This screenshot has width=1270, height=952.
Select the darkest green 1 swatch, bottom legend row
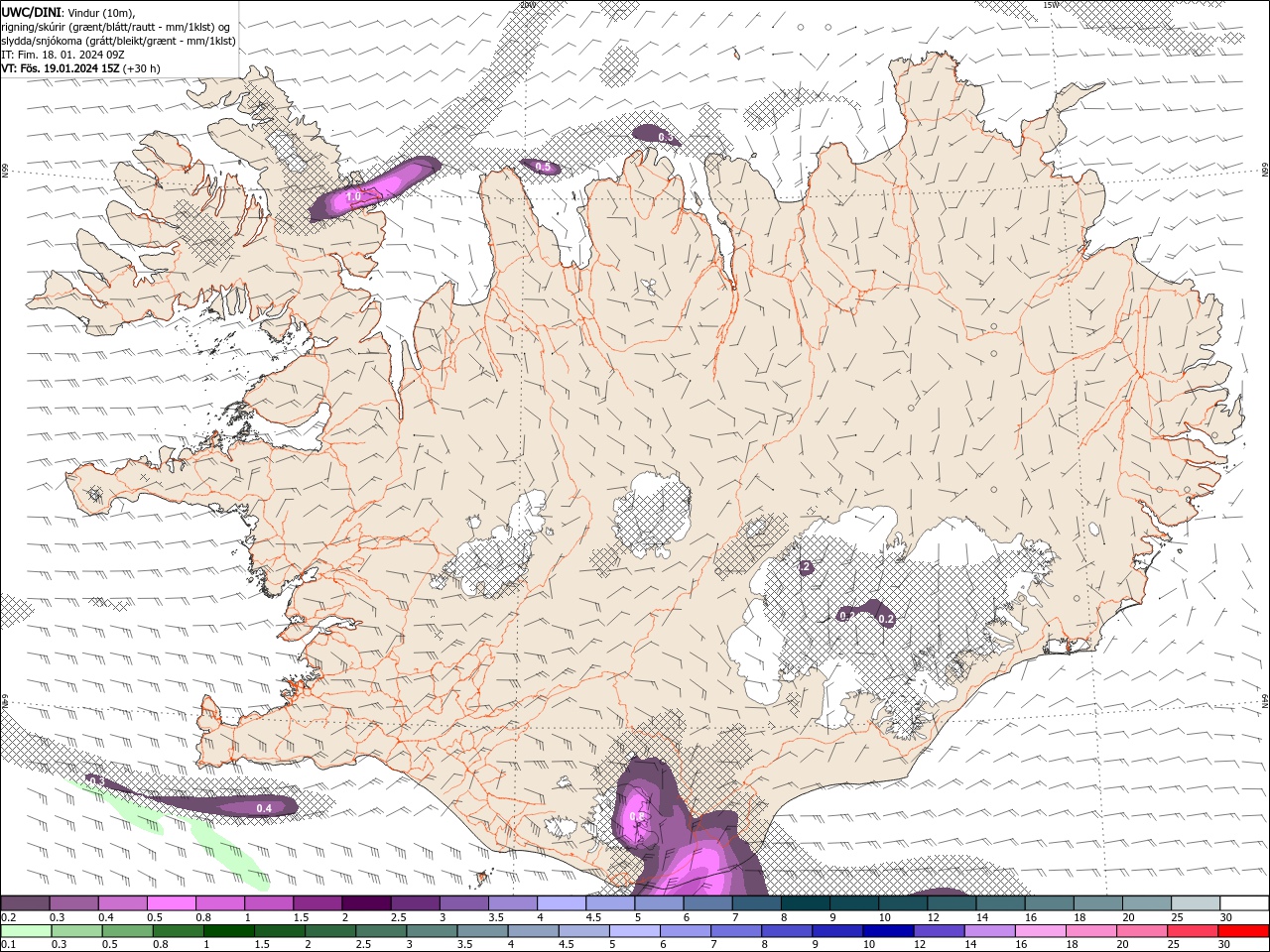point(229,931)
